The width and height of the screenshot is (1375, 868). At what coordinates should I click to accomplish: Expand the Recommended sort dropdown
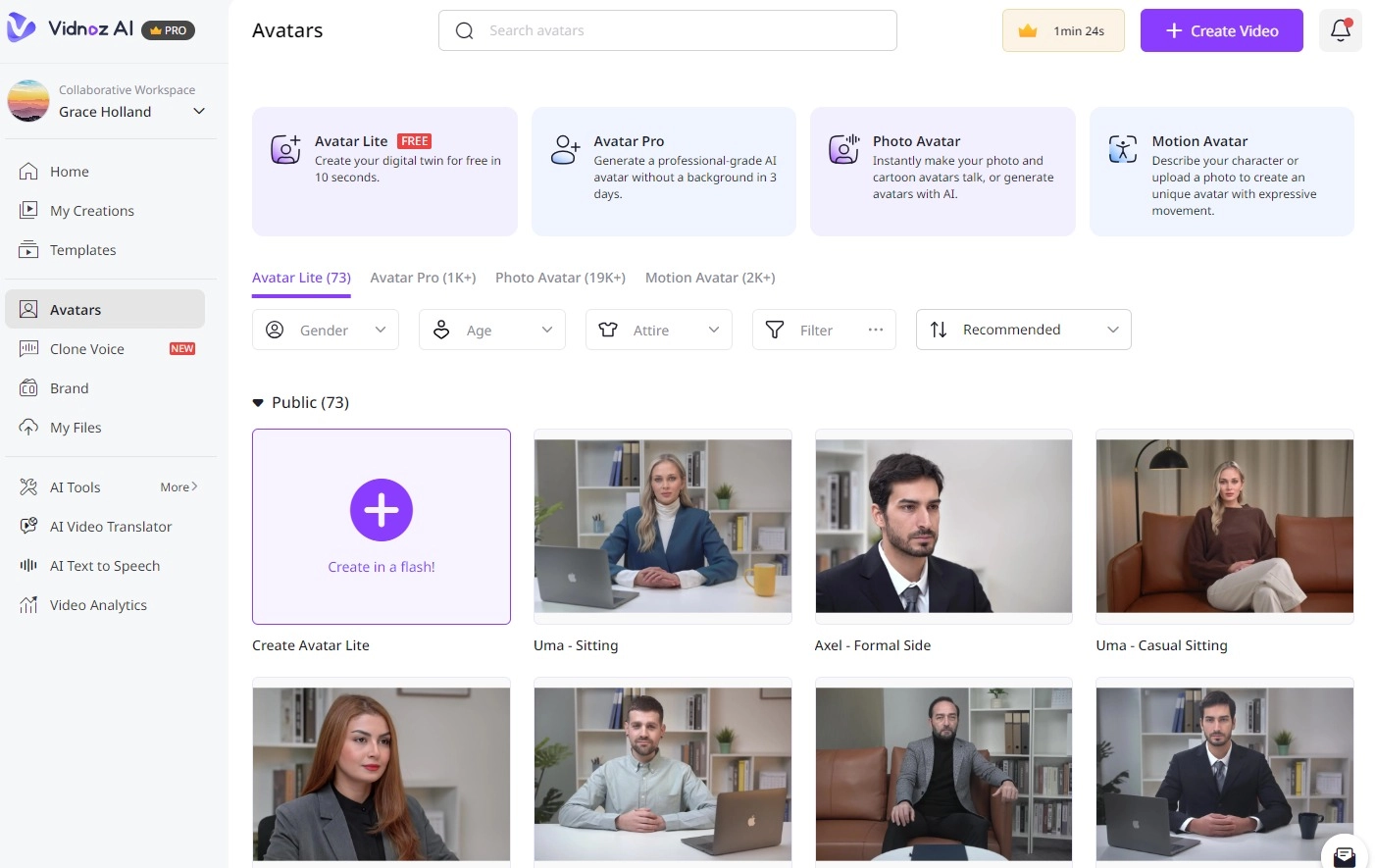click(1023, 330)
